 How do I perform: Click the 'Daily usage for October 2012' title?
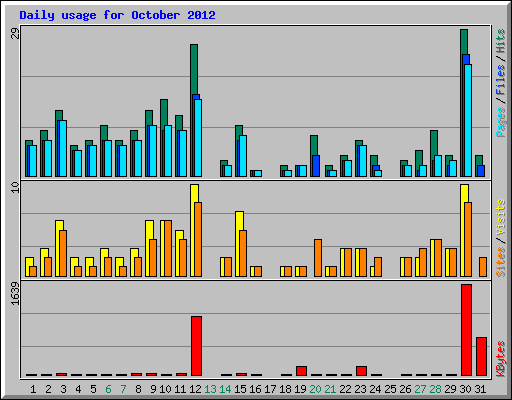[117, 15]
